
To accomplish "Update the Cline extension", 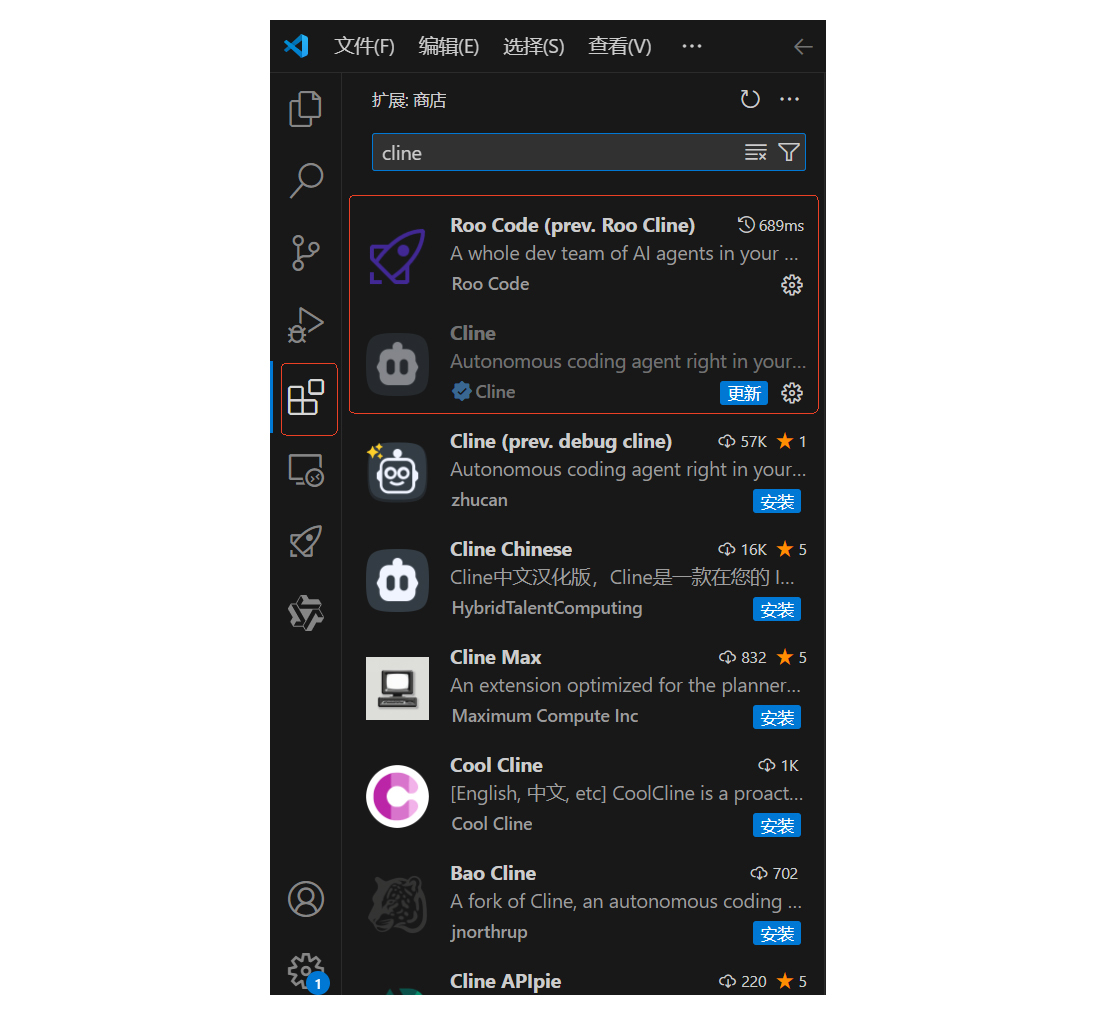I will click(744, 393).
